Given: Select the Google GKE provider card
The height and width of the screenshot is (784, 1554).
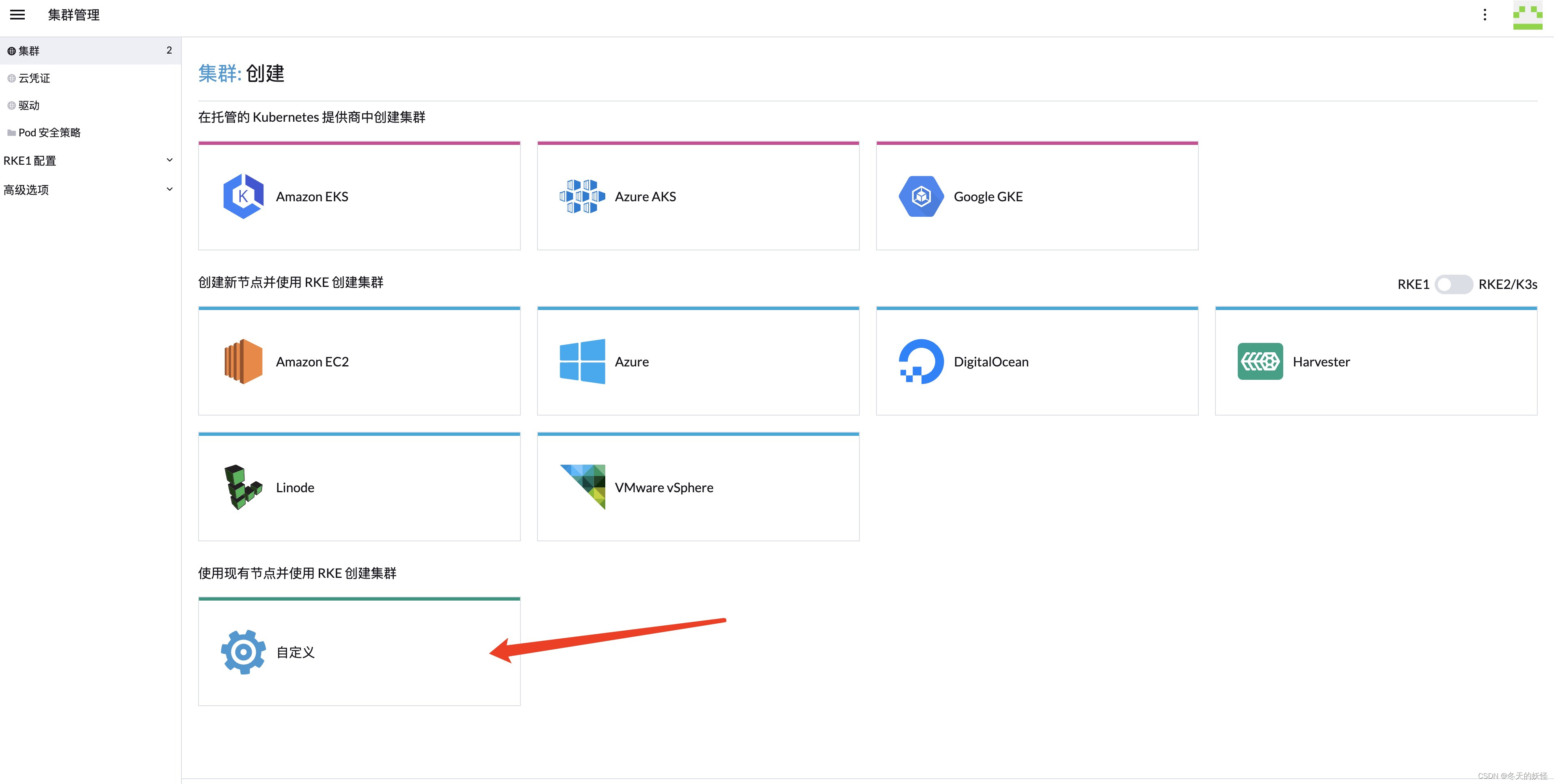Looking at the screenshot, I should click(x=1037, y=196).
